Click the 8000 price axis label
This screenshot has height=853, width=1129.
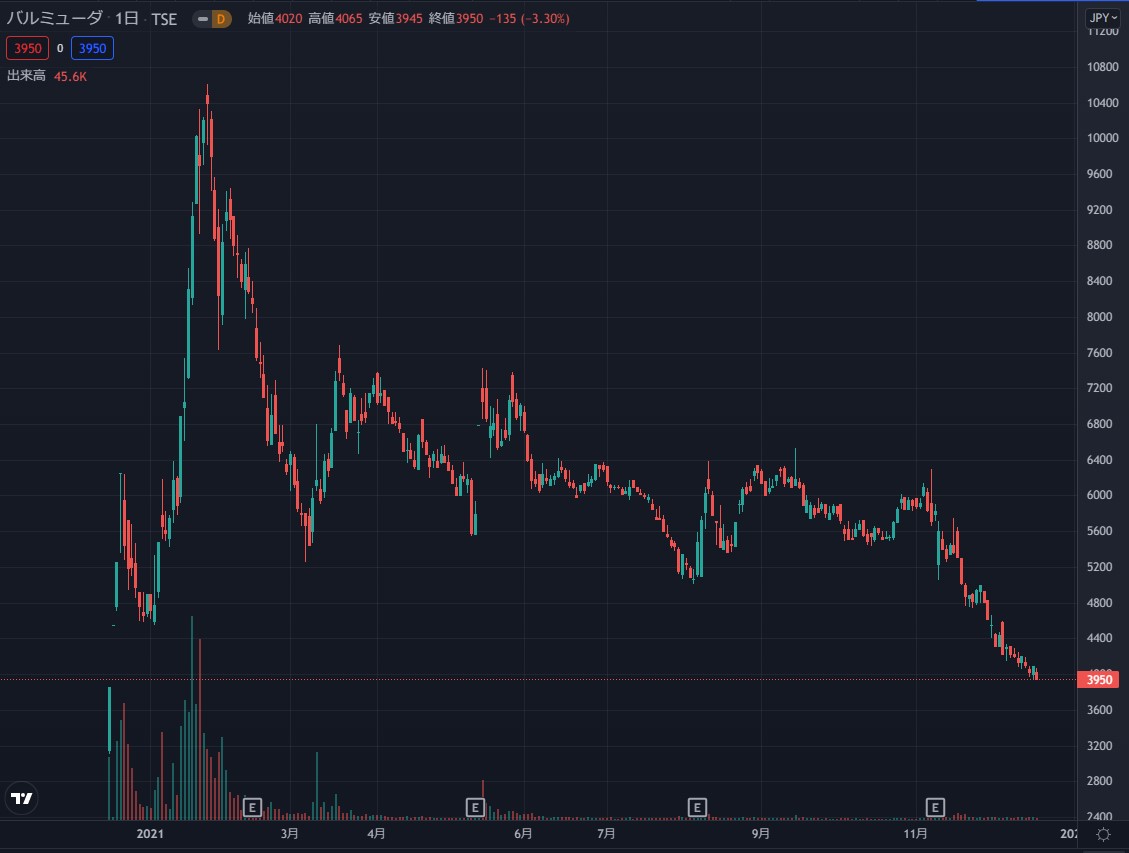[x=1099, y=317]
